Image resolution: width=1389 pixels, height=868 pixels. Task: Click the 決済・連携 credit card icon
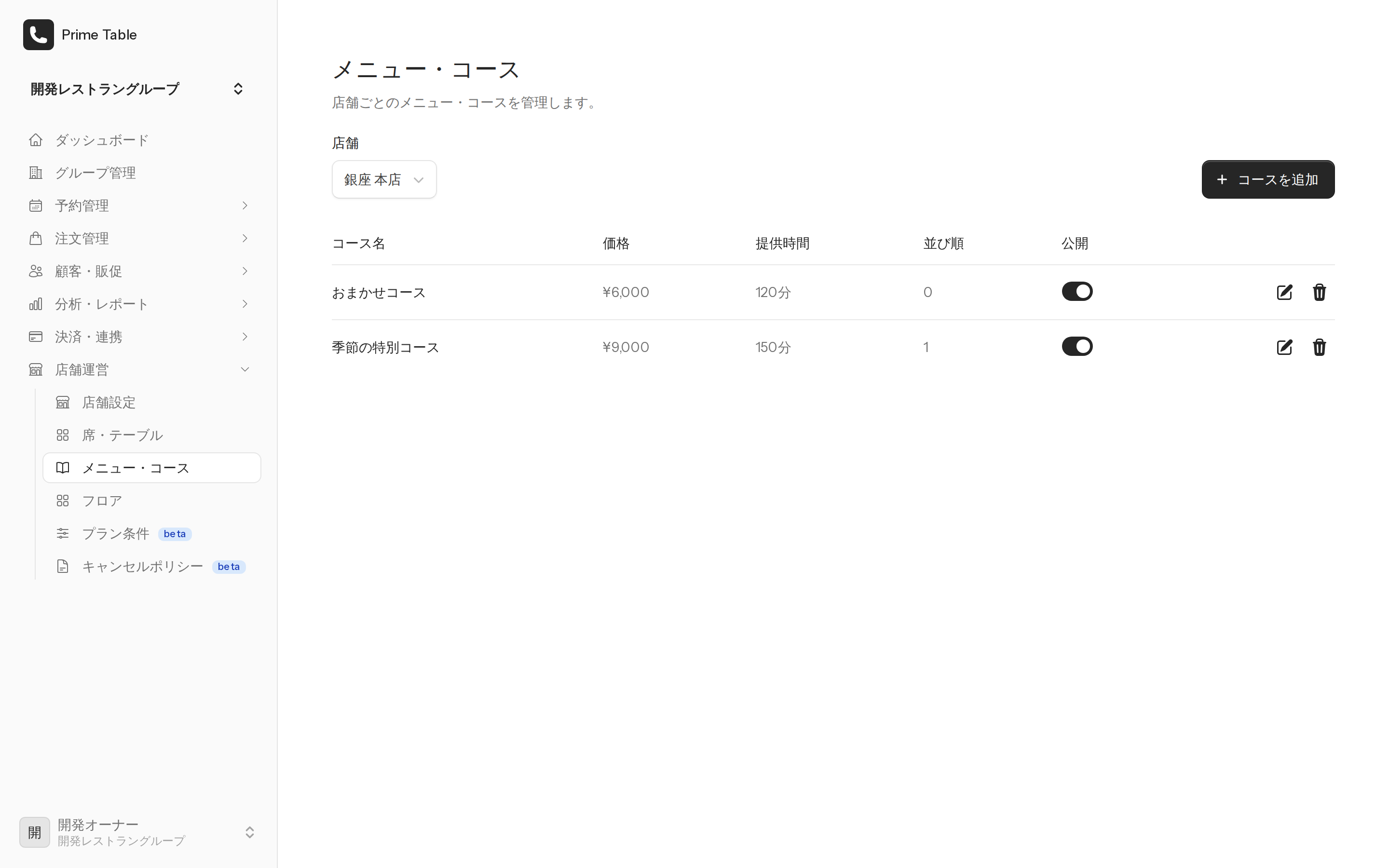click(x=36, y=337)
